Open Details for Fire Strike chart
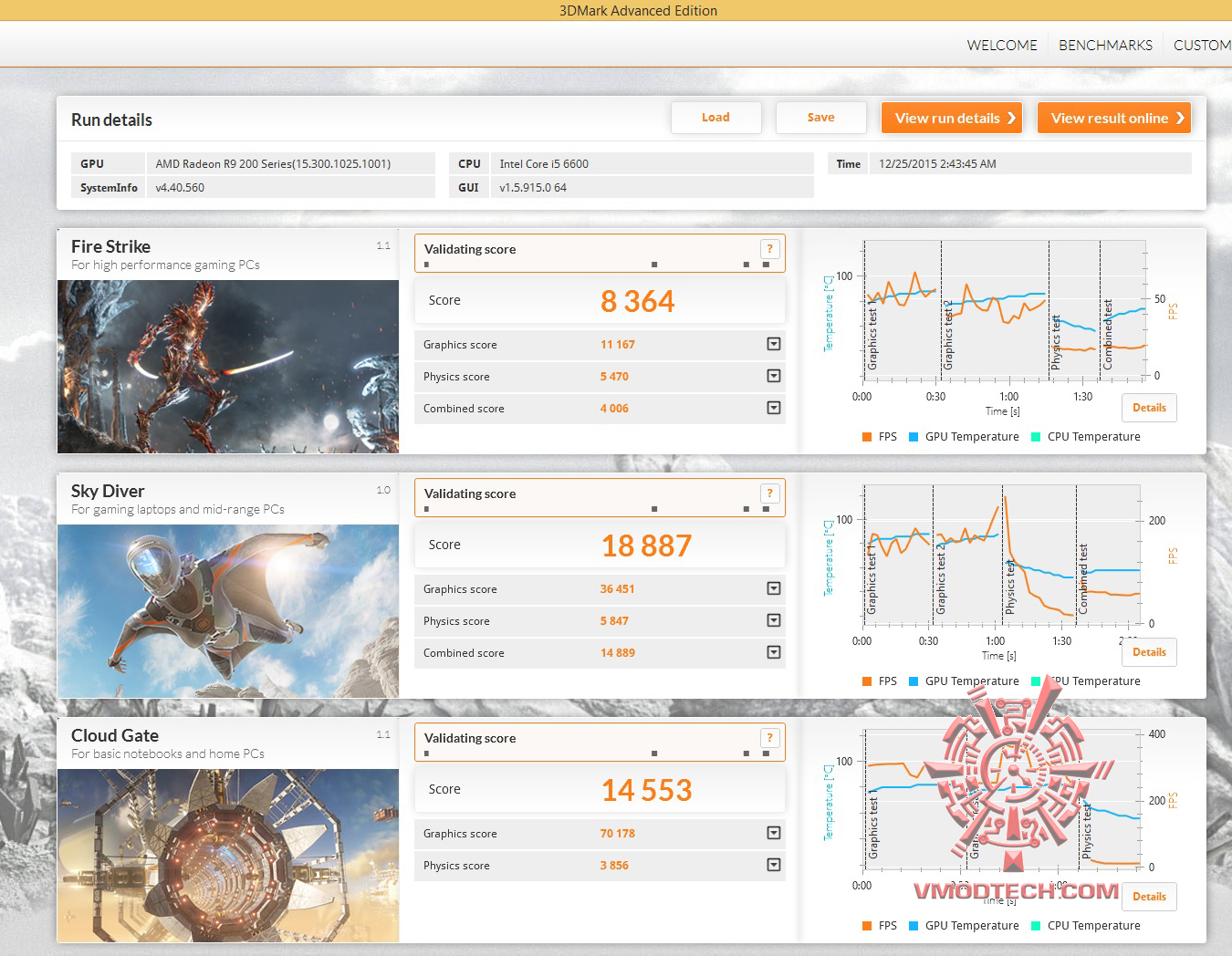 (x=1149, y=408)
